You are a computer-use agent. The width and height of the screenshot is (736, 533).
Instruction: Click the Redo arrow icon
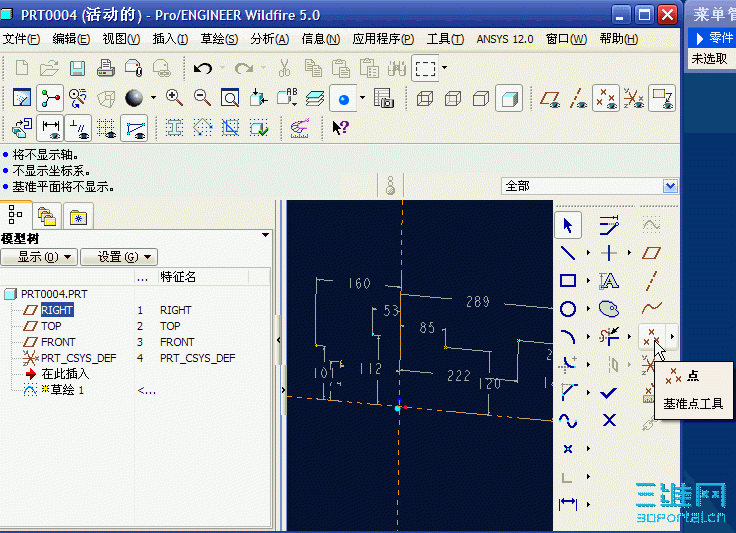tap(244, 69)
